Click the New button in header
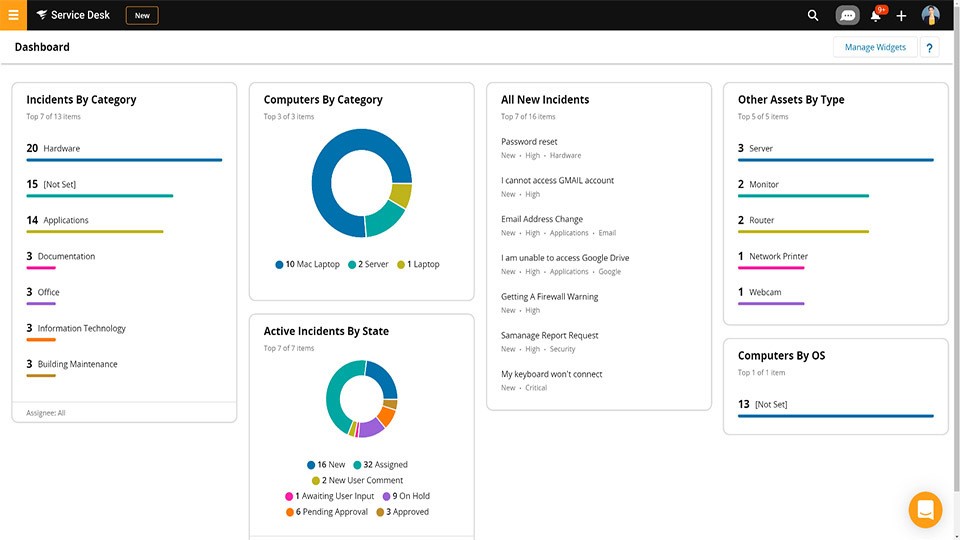 point(142,15)
